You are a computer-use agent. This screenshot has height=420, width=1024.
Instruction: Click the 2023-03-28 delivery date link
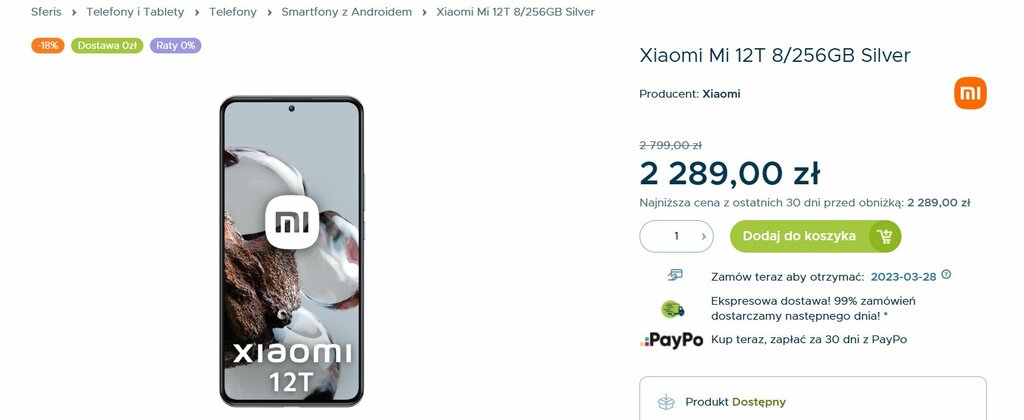[x=903, y=276]
